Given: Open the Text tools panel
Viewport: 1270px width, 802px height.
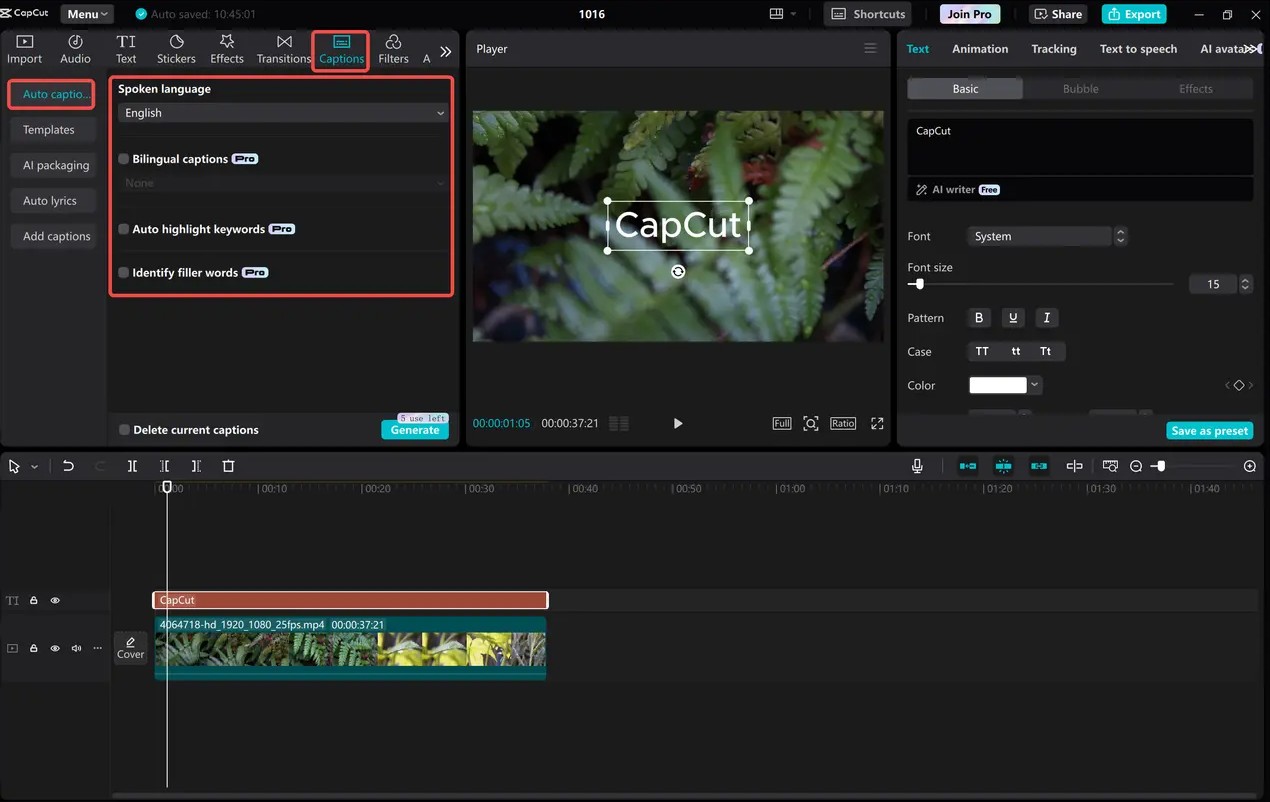Looking at the screenshot, I should click(126, 49).
